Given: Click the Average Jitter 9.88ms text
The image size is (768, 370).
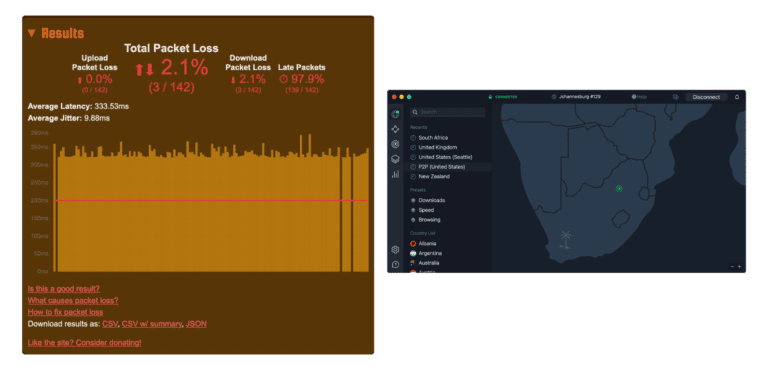Looking at the screenshot, I should [x=69, y=118].
